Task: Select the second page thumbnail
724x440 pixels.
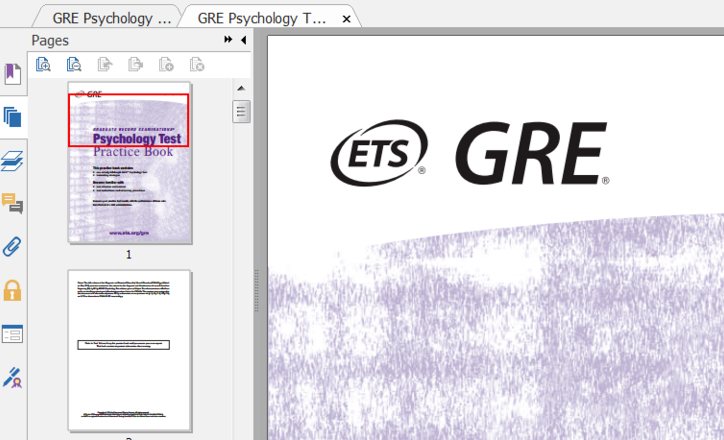Action: tap(130, 351)
